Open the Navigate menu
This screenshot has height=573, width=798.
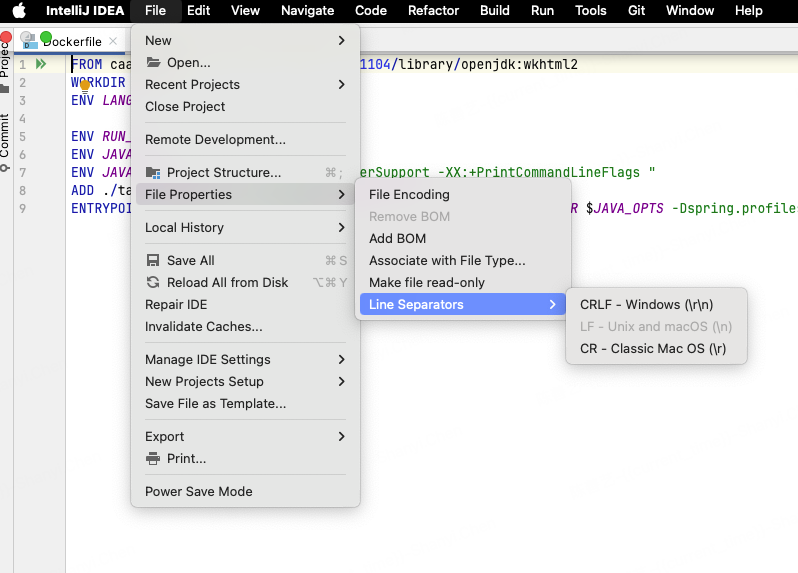(x=307, y=10)
